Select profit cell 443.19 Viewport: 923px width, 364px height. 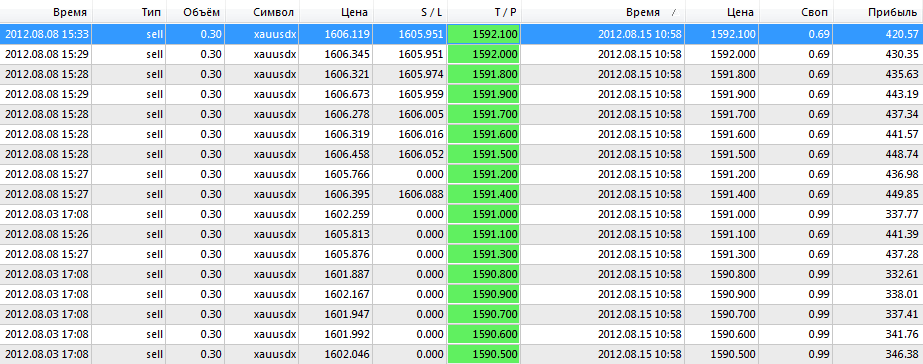pos(878,94)
